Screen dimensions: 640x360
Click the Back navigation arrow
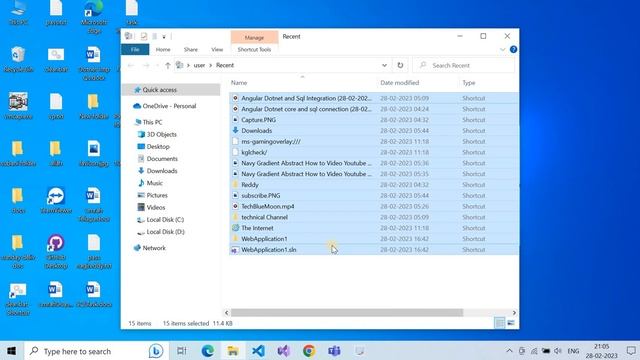click(x=131, y=65)
